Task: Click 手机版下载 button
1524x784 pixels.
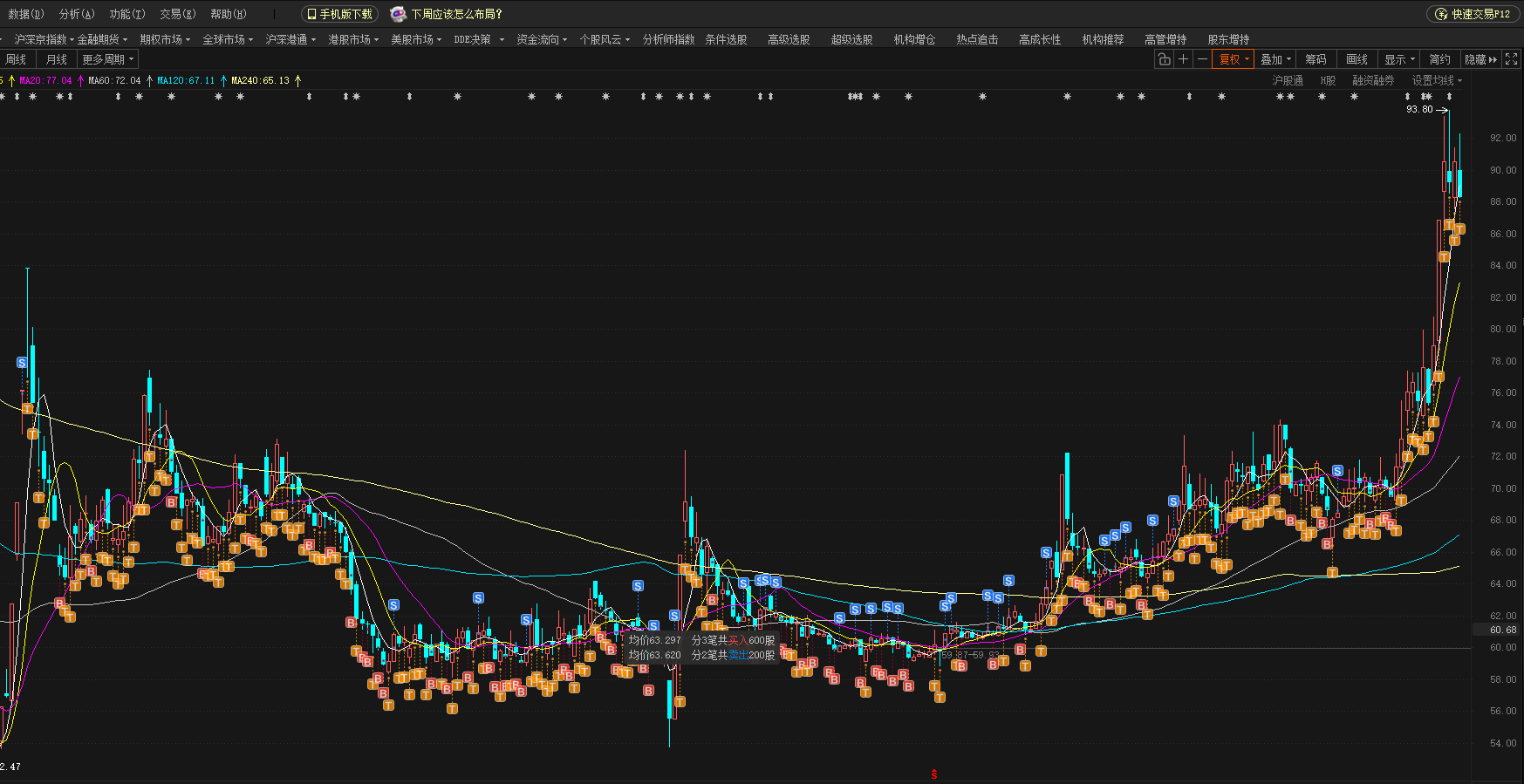Action: (339, 14)
